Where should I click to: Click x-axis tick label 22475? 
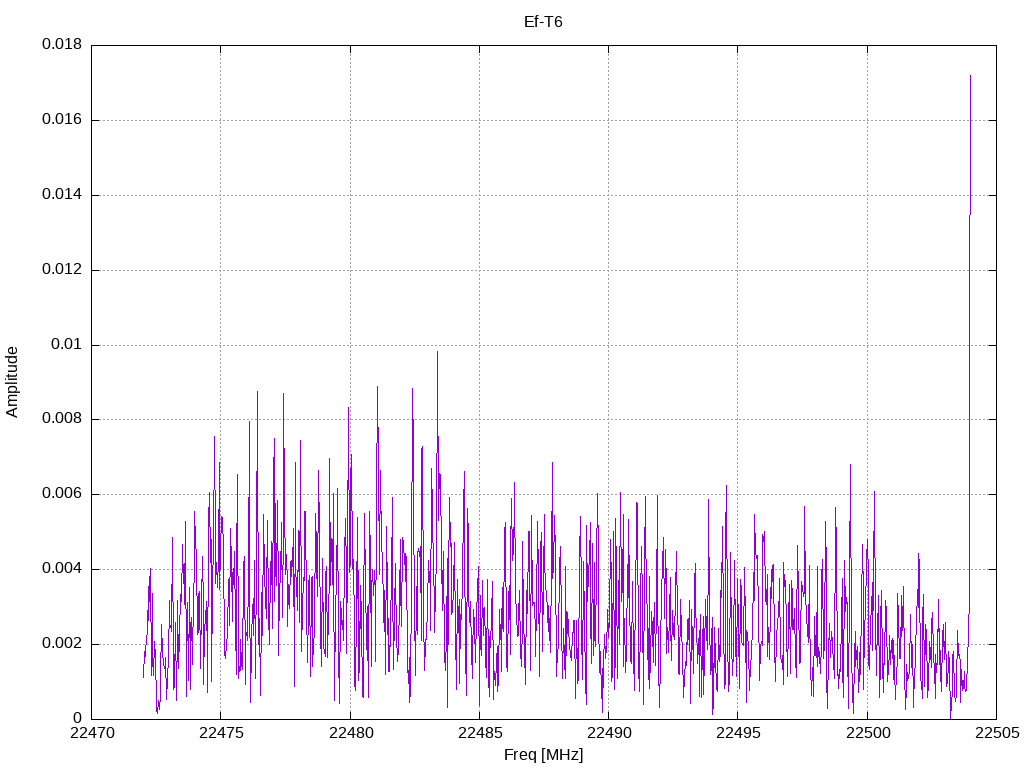[x=221, y=733]
